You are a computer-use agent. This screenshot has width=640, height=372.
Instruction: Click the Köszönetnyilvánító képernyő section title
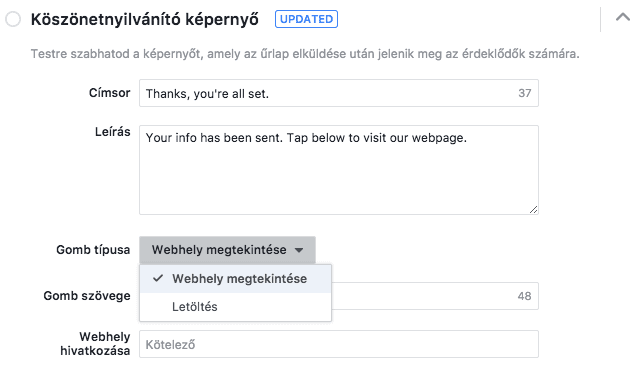click(145, 19)
